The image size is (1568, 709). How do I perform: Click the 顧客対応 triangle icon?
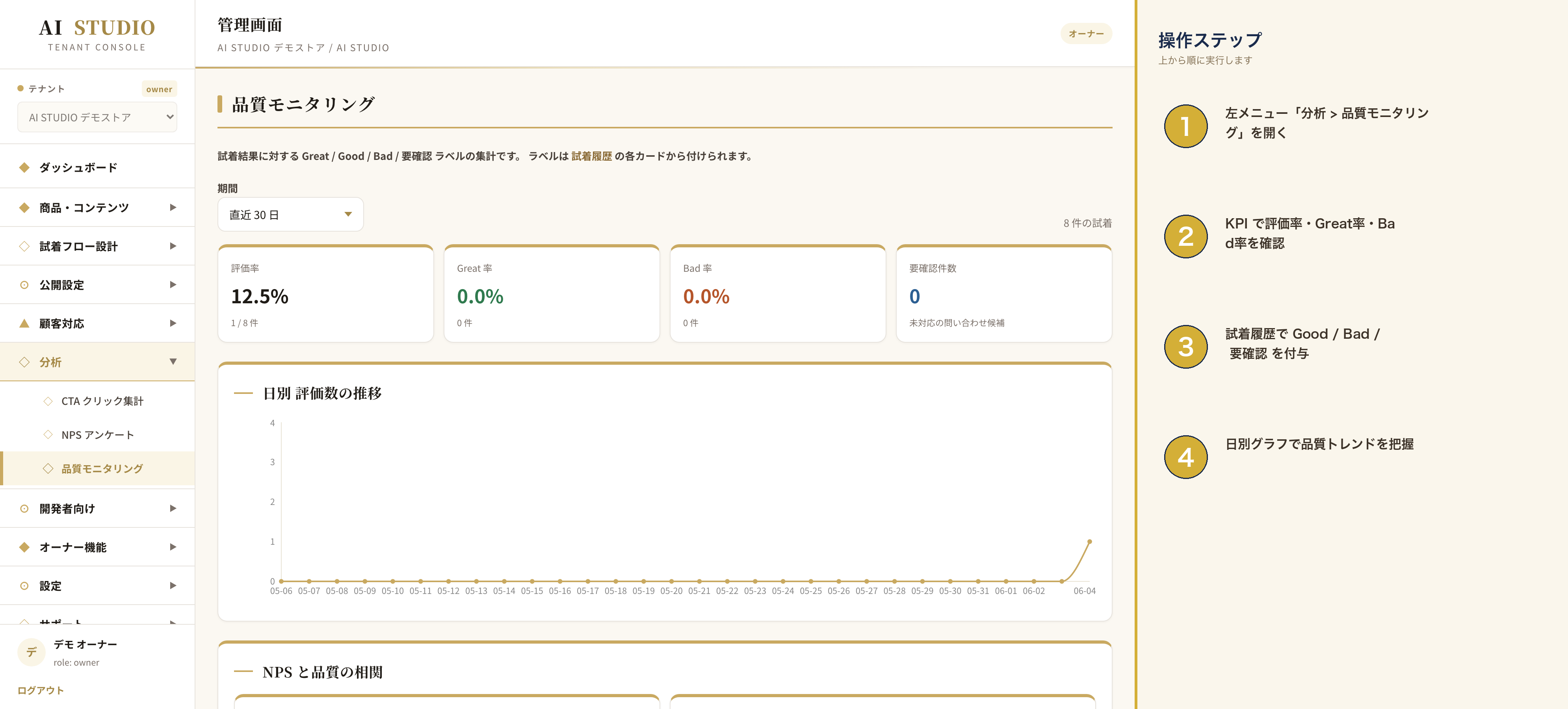pyautogui.click(x=24, y=323)
